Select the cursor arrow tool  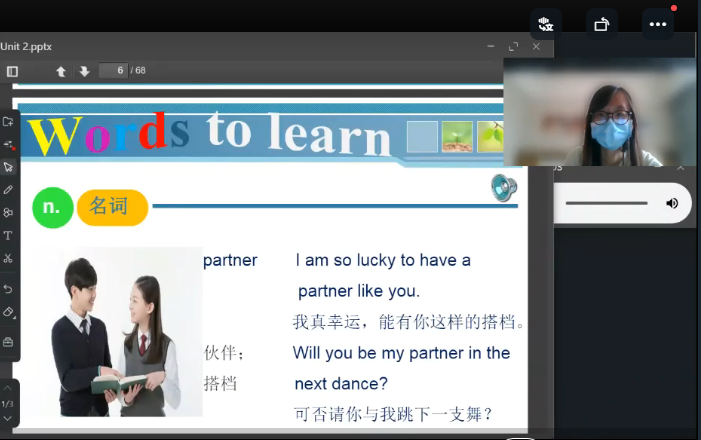[8, 167]
